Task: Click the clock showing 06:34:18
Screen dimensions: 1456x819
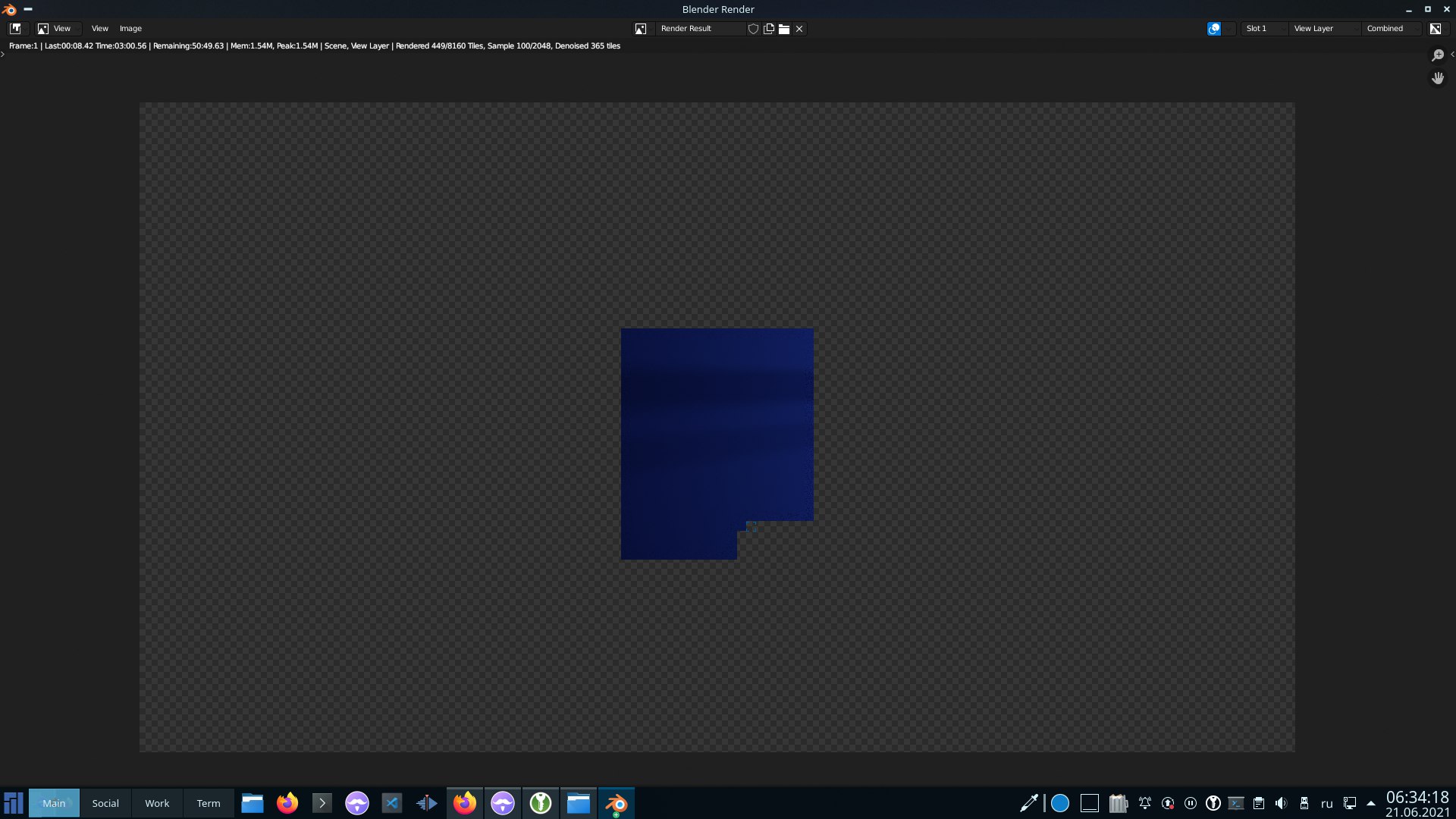Action: [1417, 797]
